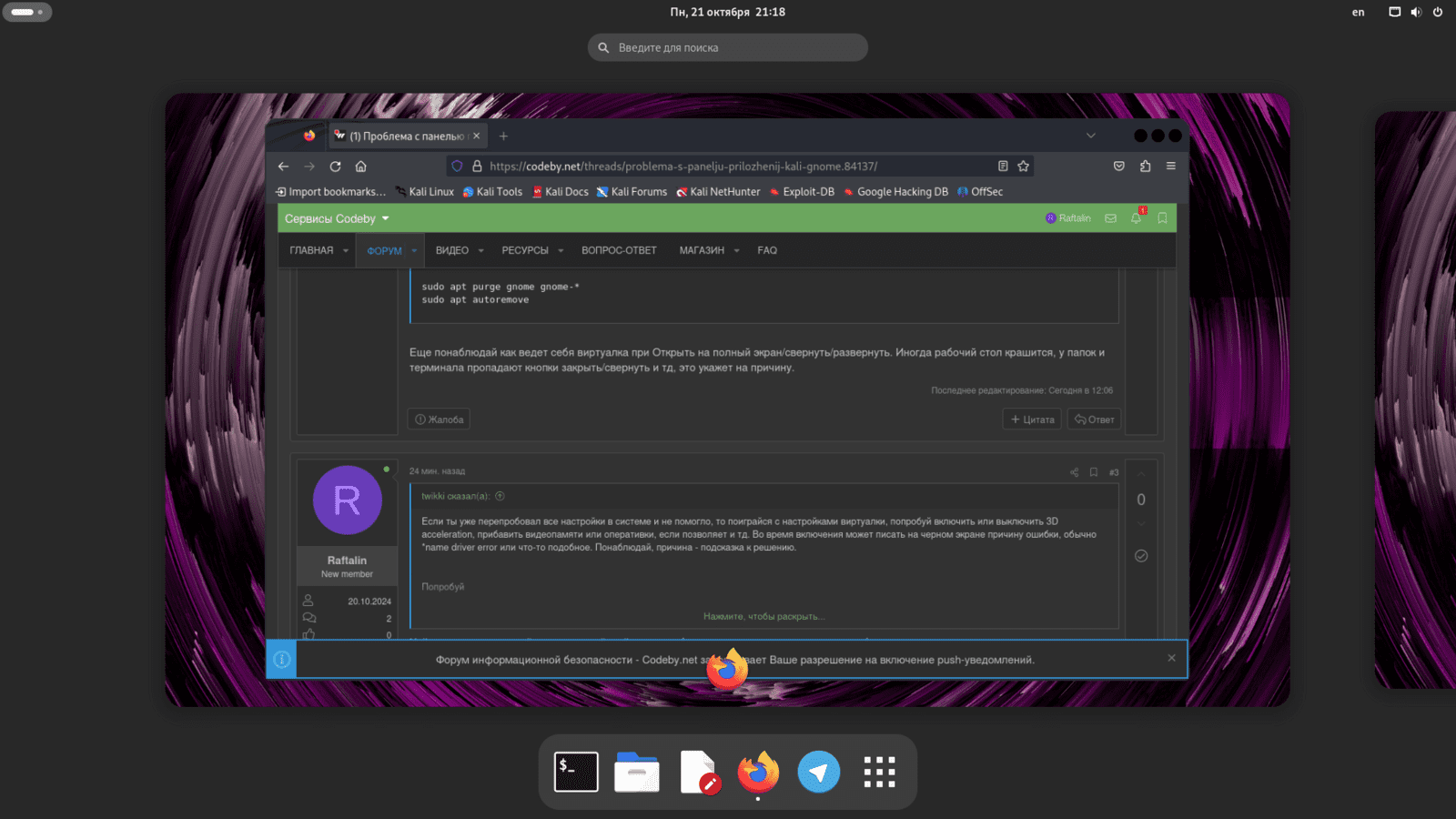Image resolution: width=1456 pixels, height=819 pixels.
Task: Expand the ФОРУМ menu arrow
Action: 414,251
